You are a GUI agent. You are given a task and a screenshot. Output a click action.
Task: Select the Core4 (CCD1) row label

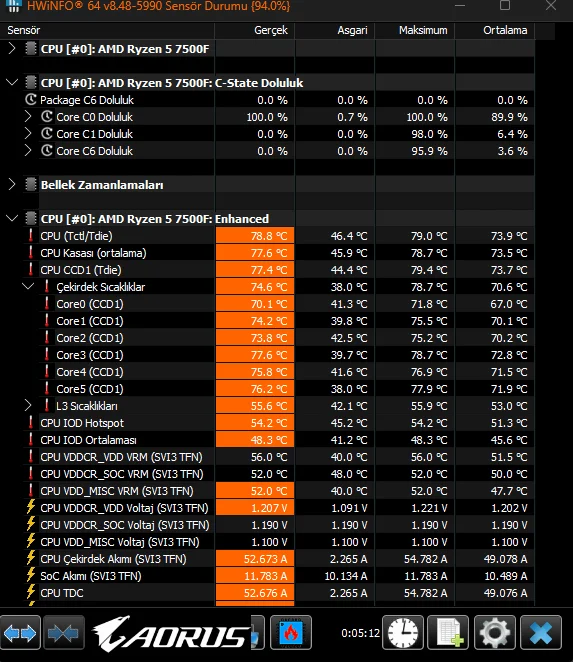pyautogui.click(x=90, y=372)
